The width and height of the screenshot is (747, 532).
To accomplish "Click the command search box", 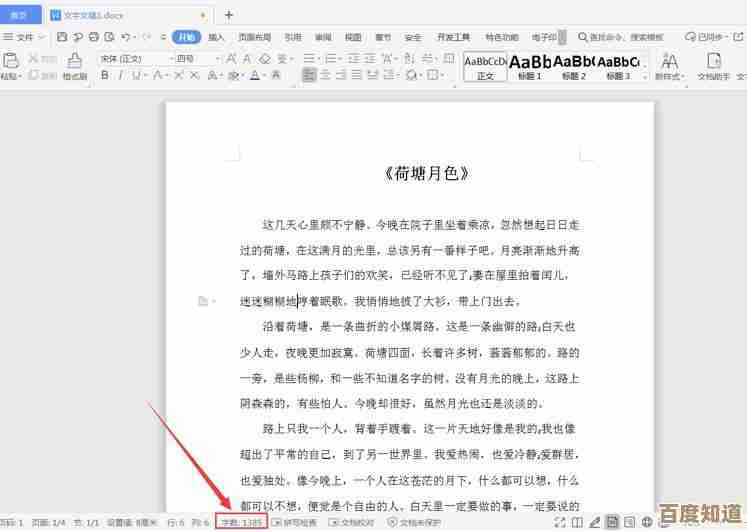I will coord(621,37).
